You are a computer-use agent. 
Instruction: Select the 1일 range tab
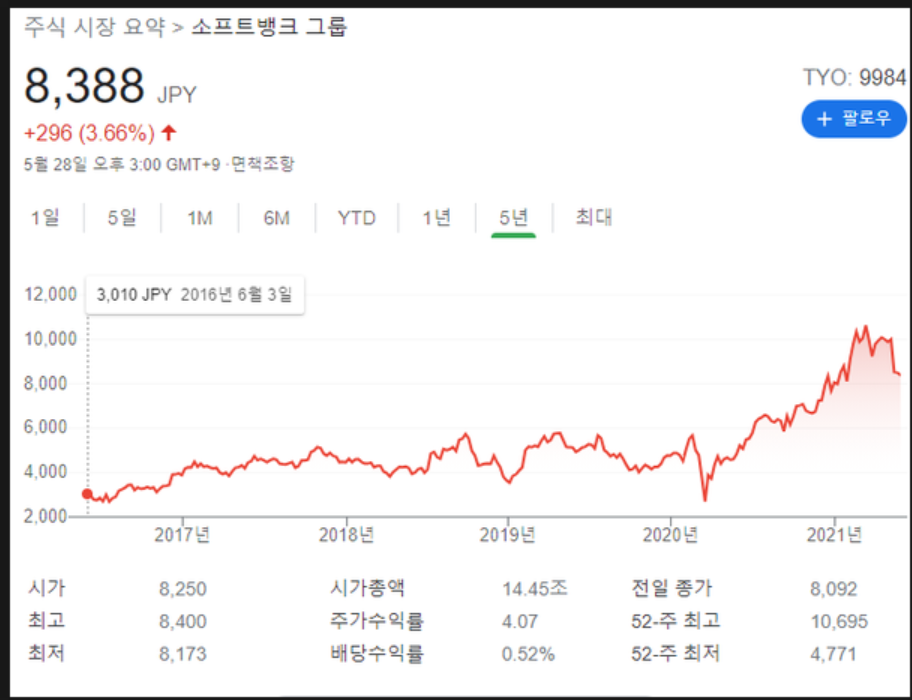click(45, 218)
